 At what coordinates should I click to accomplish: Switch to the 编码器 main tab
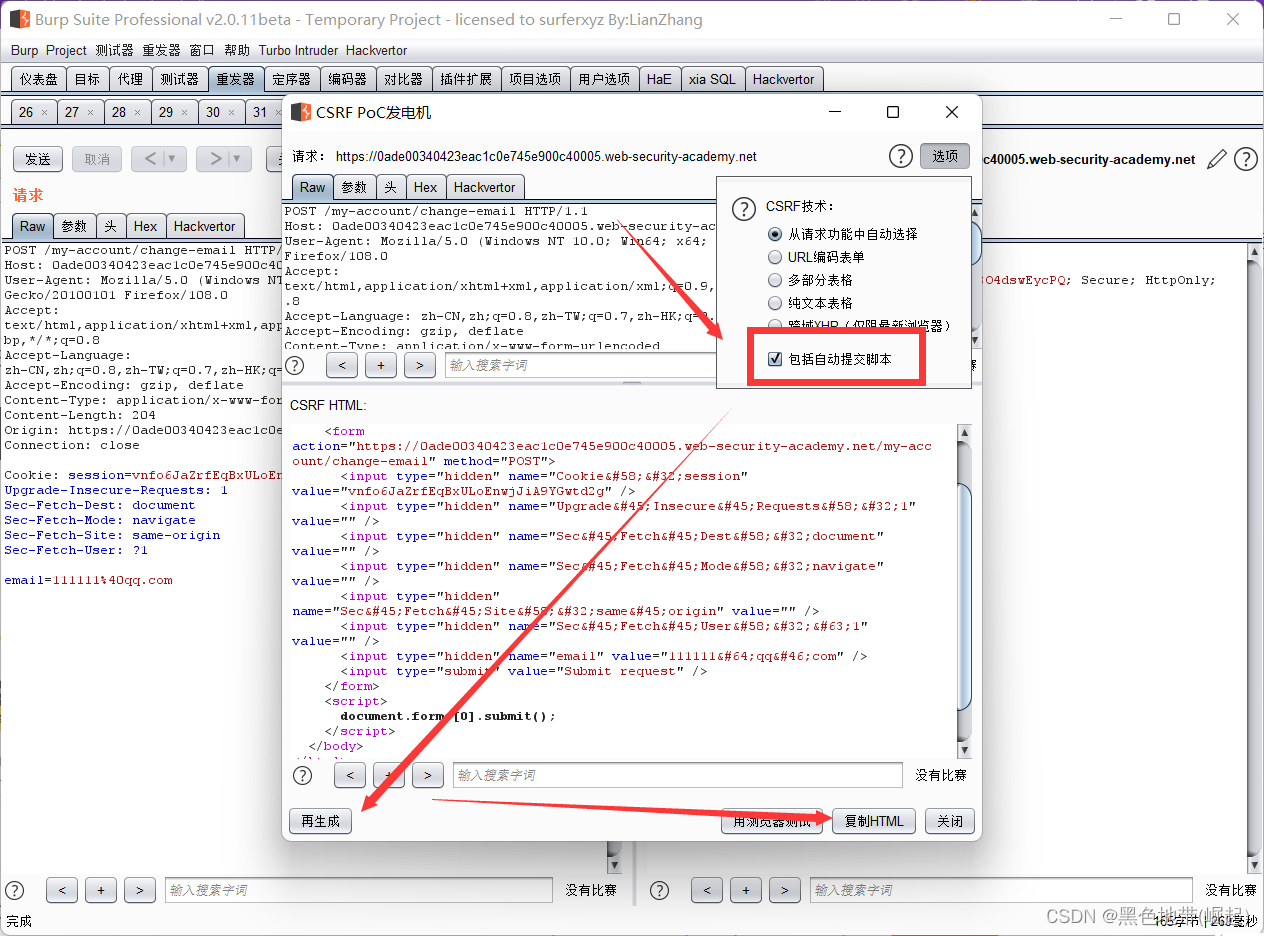click(x=348, y=79)
